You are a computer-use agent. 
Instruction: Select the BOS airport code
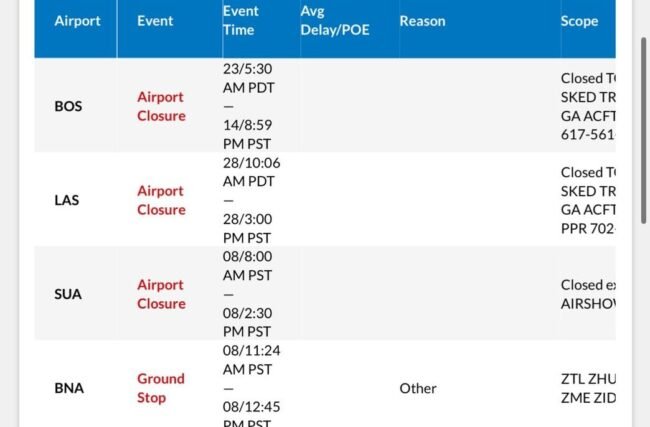(68, 106)
